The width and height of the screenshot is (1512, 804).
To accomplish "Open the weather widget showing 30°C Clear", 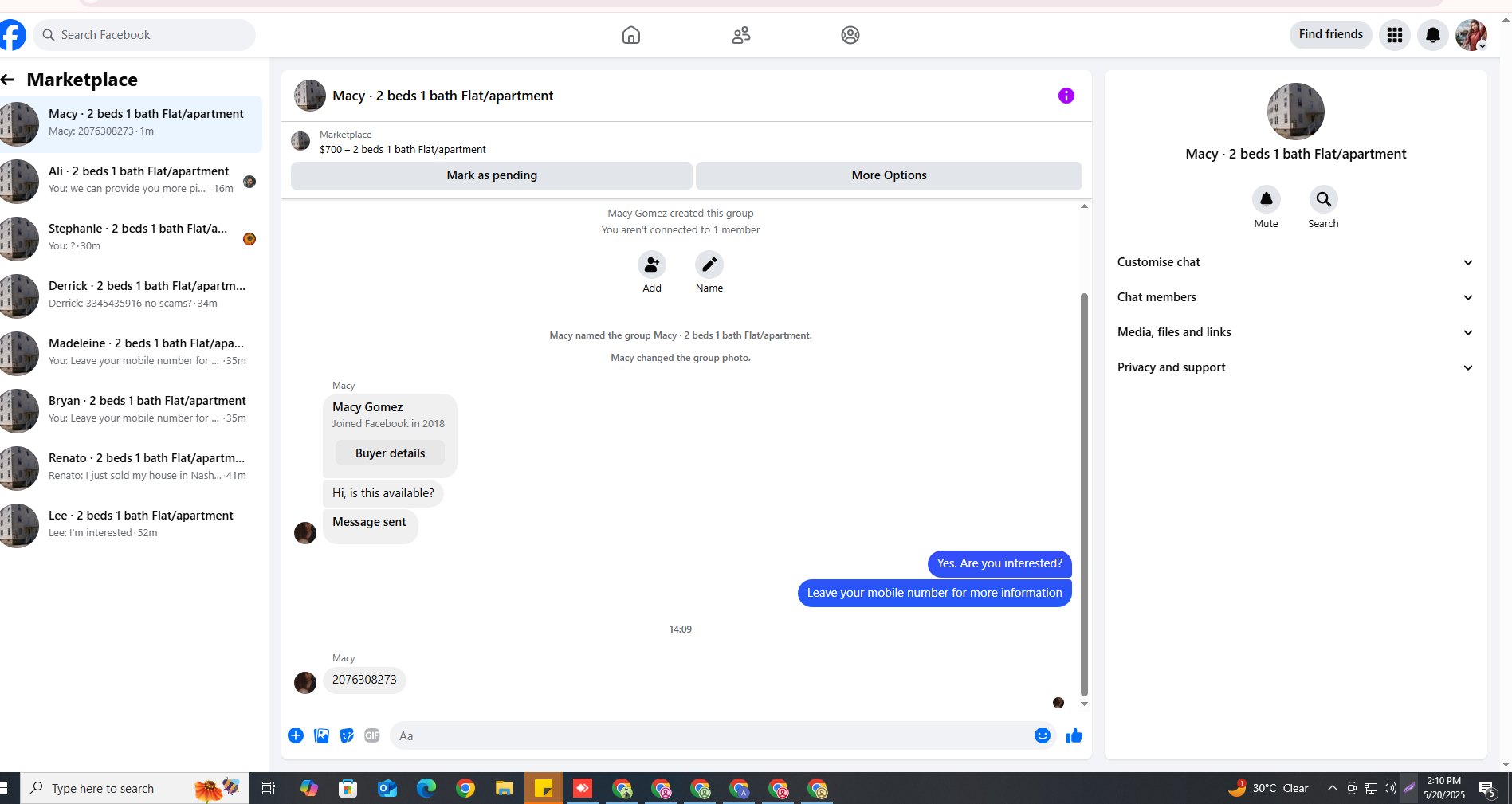I will [x=1268, y=789].
